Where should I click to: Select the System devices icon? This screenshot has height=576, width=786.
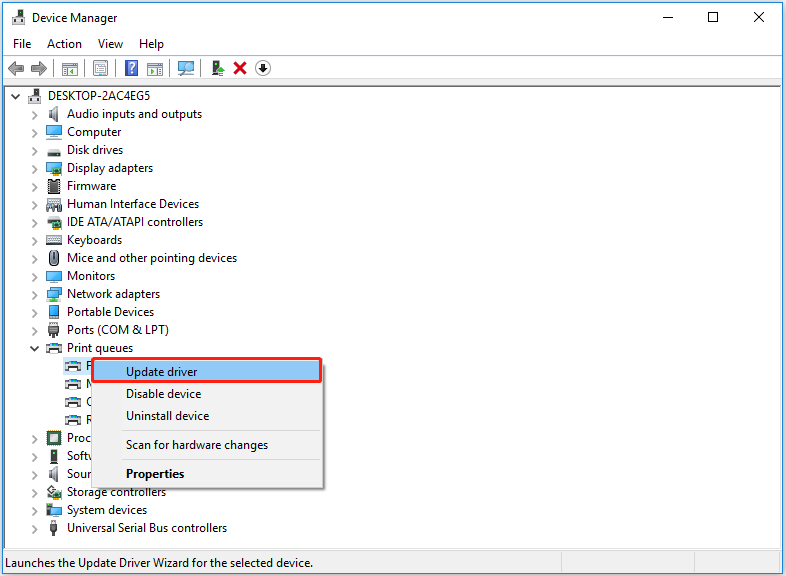tap(54, 510)
